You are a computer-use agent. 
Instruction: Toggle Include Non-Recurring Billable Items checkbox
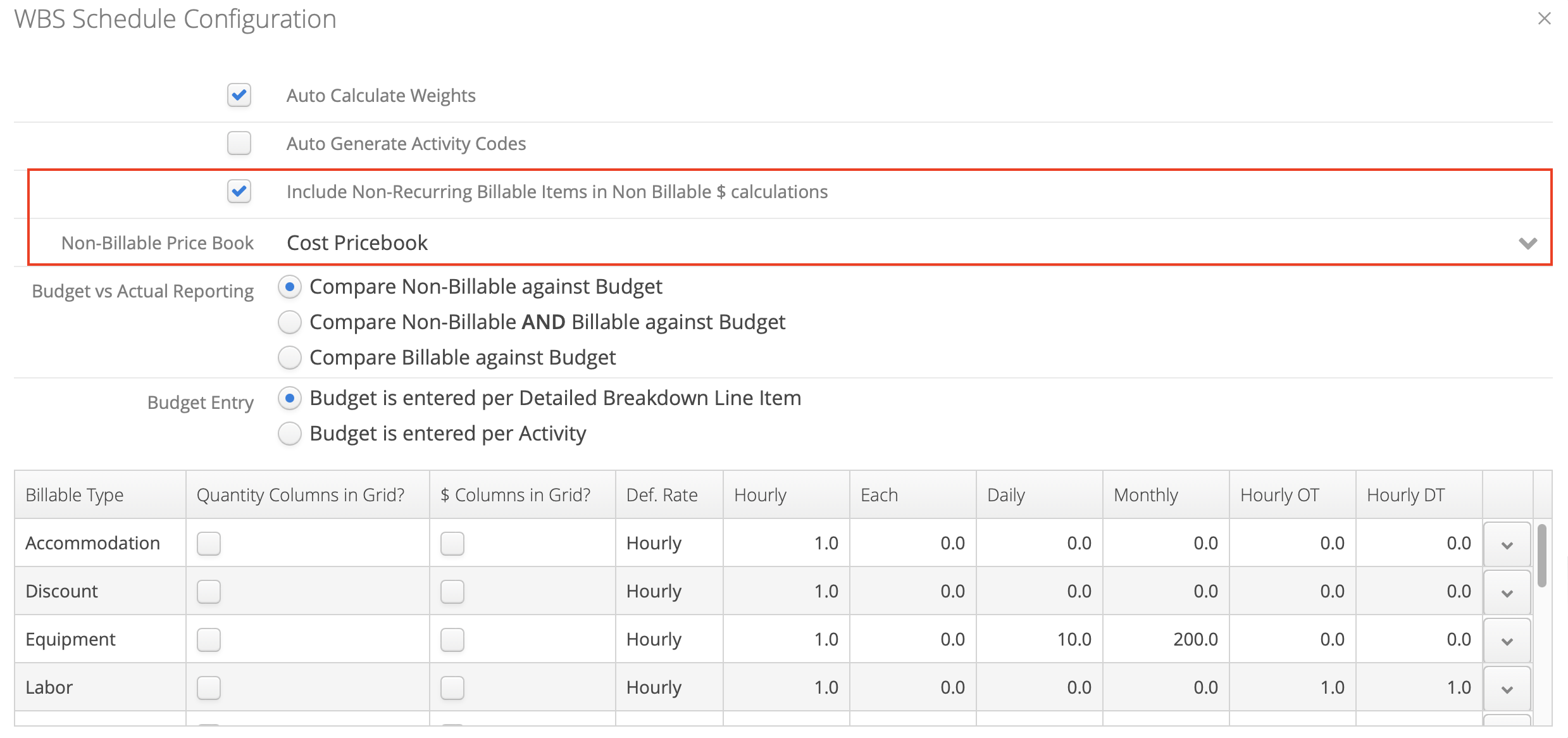click(x=239, y=192)
